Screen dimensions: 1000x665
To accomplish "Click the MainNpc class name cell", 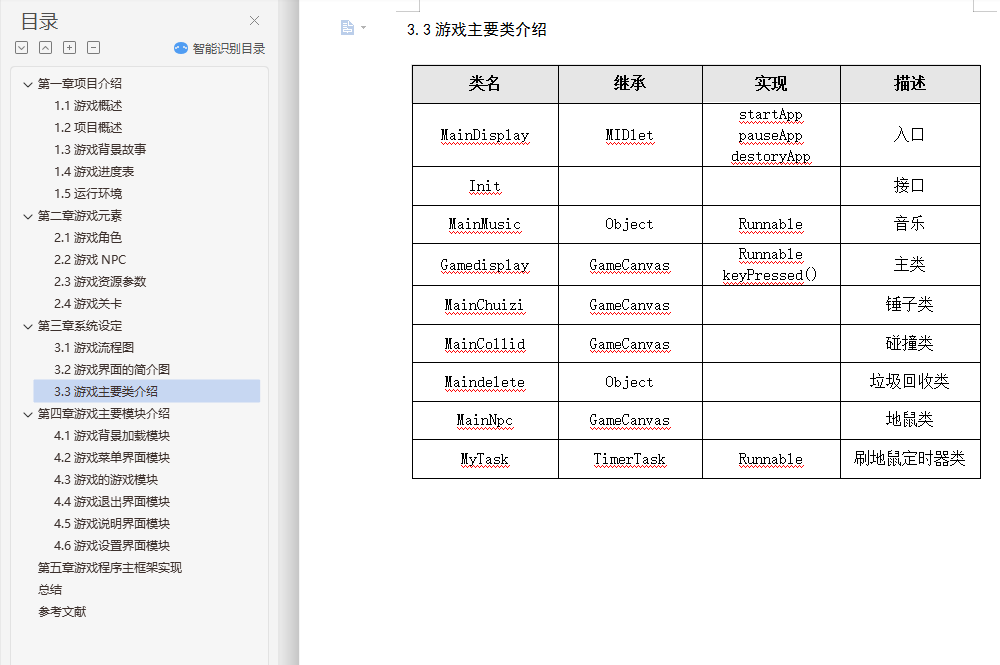I will pyautogui.click(x=485, y=421).
